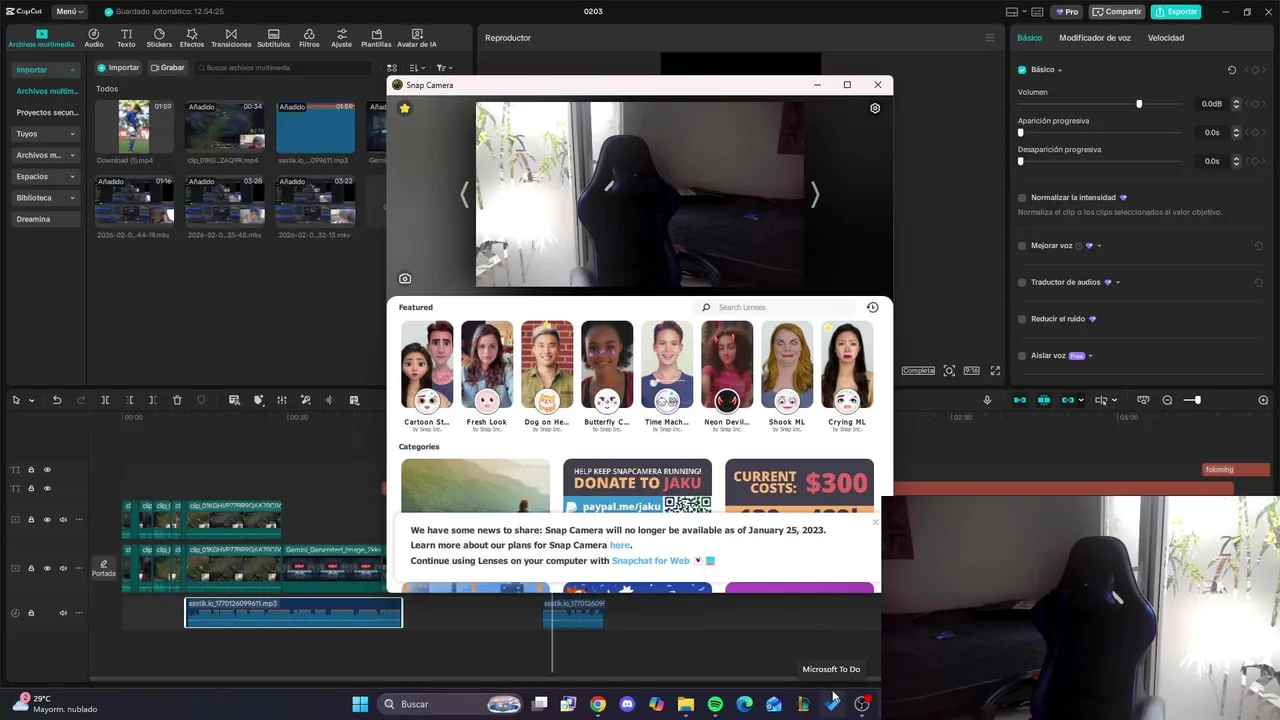
Task: Open the Texto tool in CapCut
Action: [126, 38]
